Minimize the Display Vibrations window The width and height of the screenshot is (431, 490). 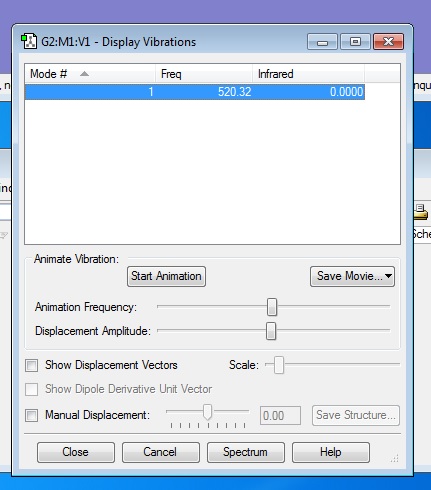[322, 42]
